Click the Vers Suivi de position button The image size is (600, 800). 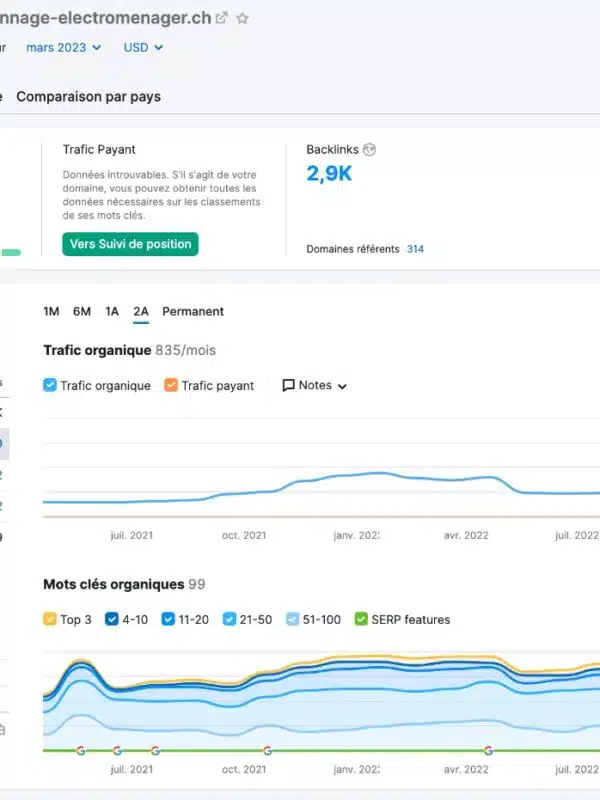point(130,244)
